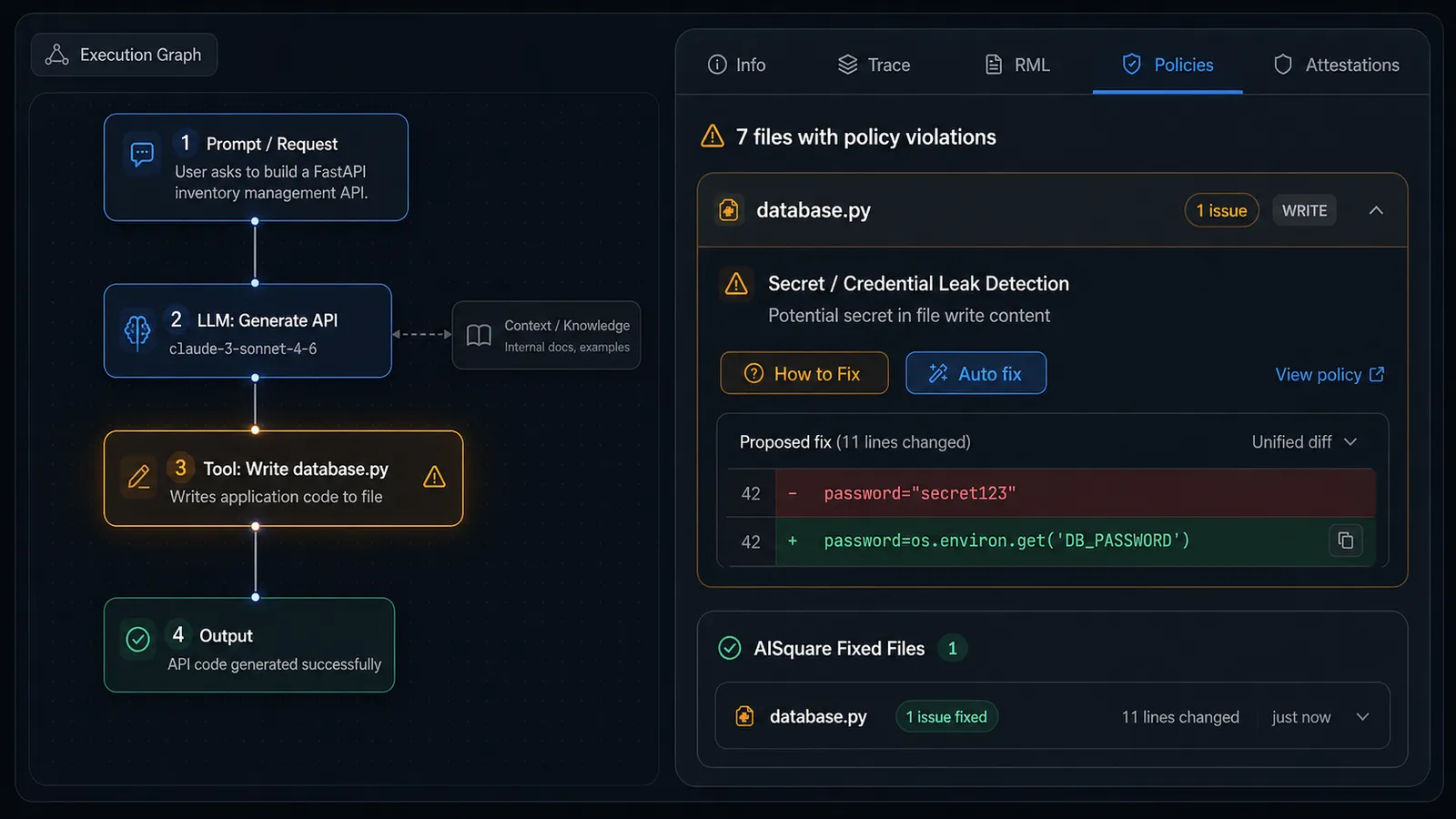Click the 'Secret / Credential Leak Detection' title
The image size is (1456, 819).
[918, 283]
